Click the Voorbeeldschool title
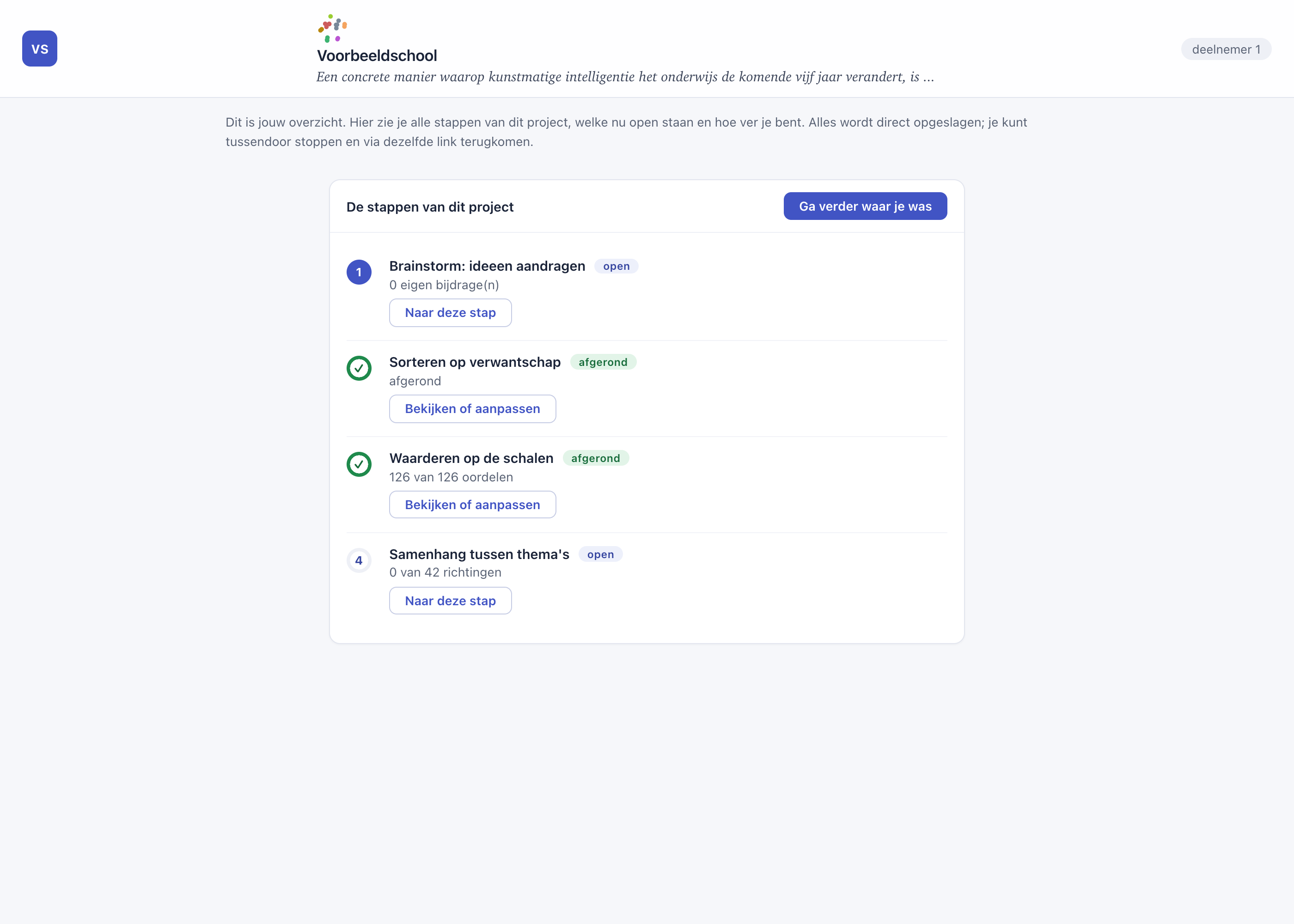Screen dimensions: 1294x924 click(x=377, y=56)
